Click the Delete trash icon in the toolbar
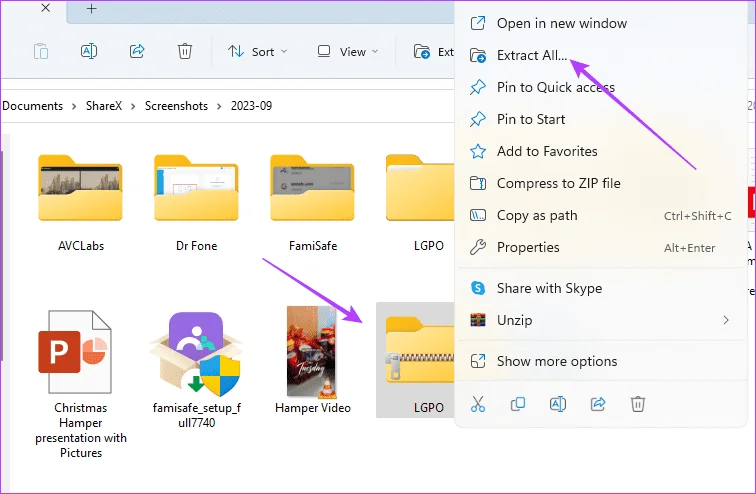 pos(185,51)
